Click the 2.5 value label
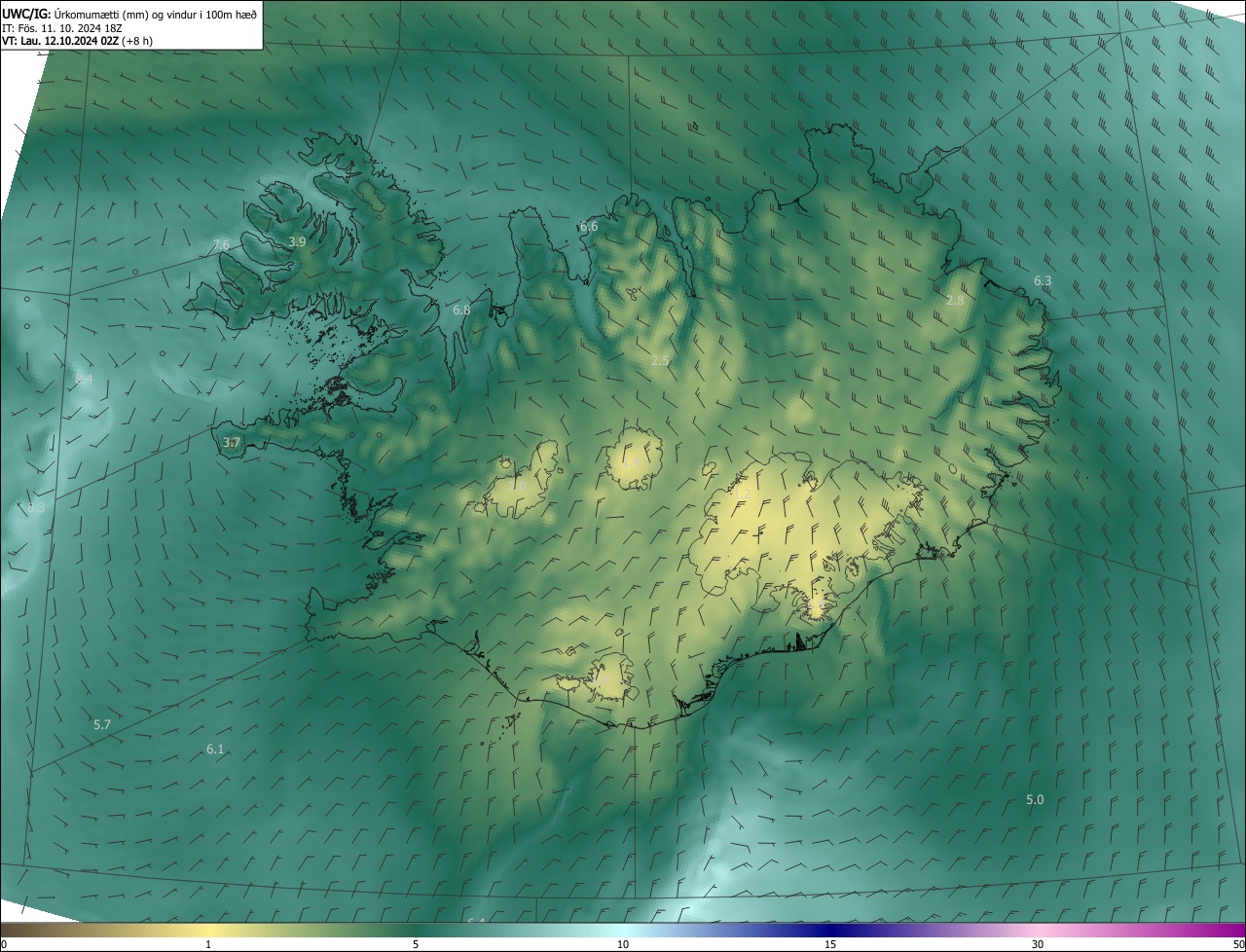This screenshot has height=952, width=1246. click(x=660, y=361)
